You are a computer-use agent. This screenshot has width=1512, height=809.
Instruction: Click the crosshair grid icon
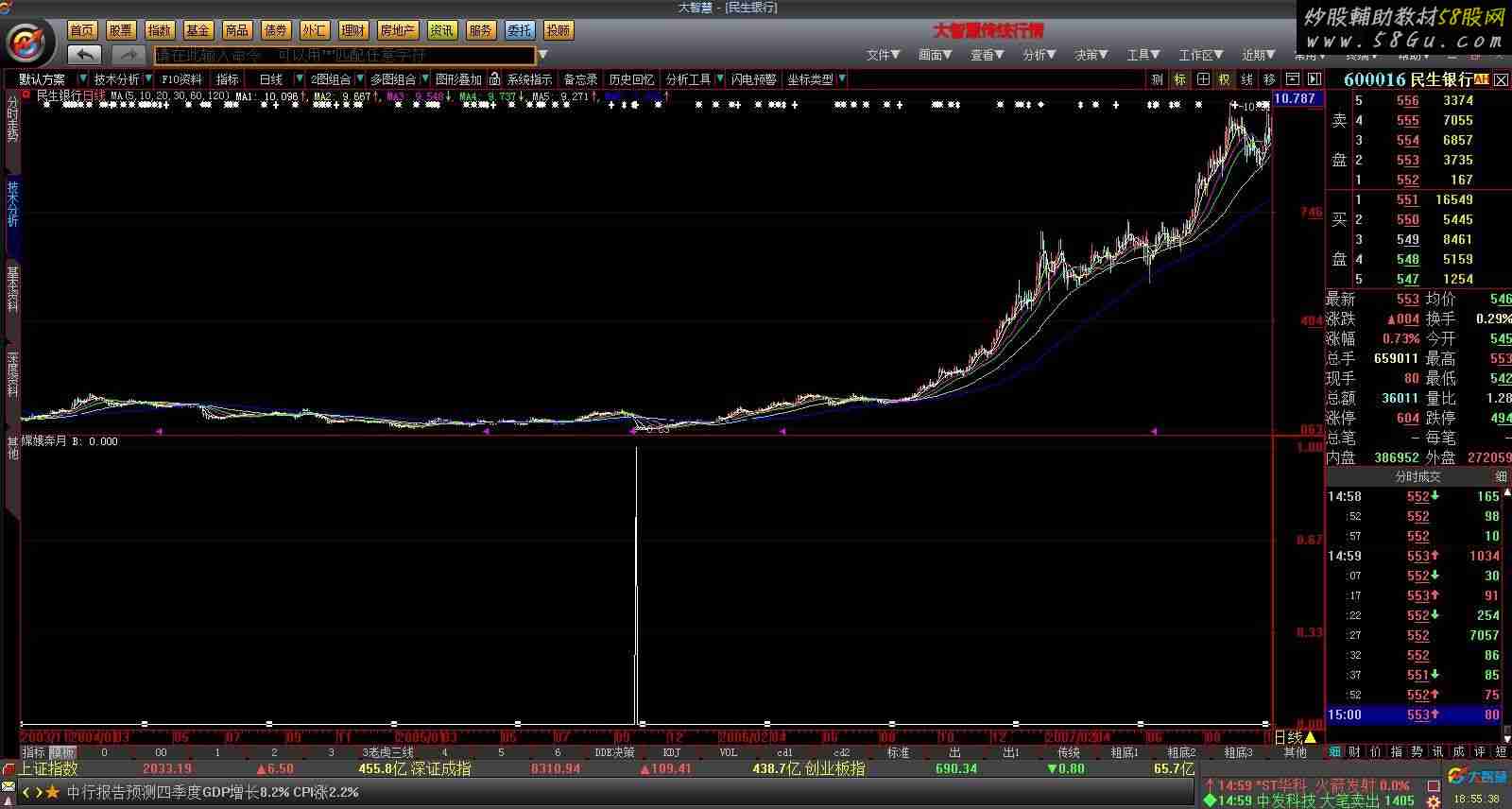tap(1202, 79)
